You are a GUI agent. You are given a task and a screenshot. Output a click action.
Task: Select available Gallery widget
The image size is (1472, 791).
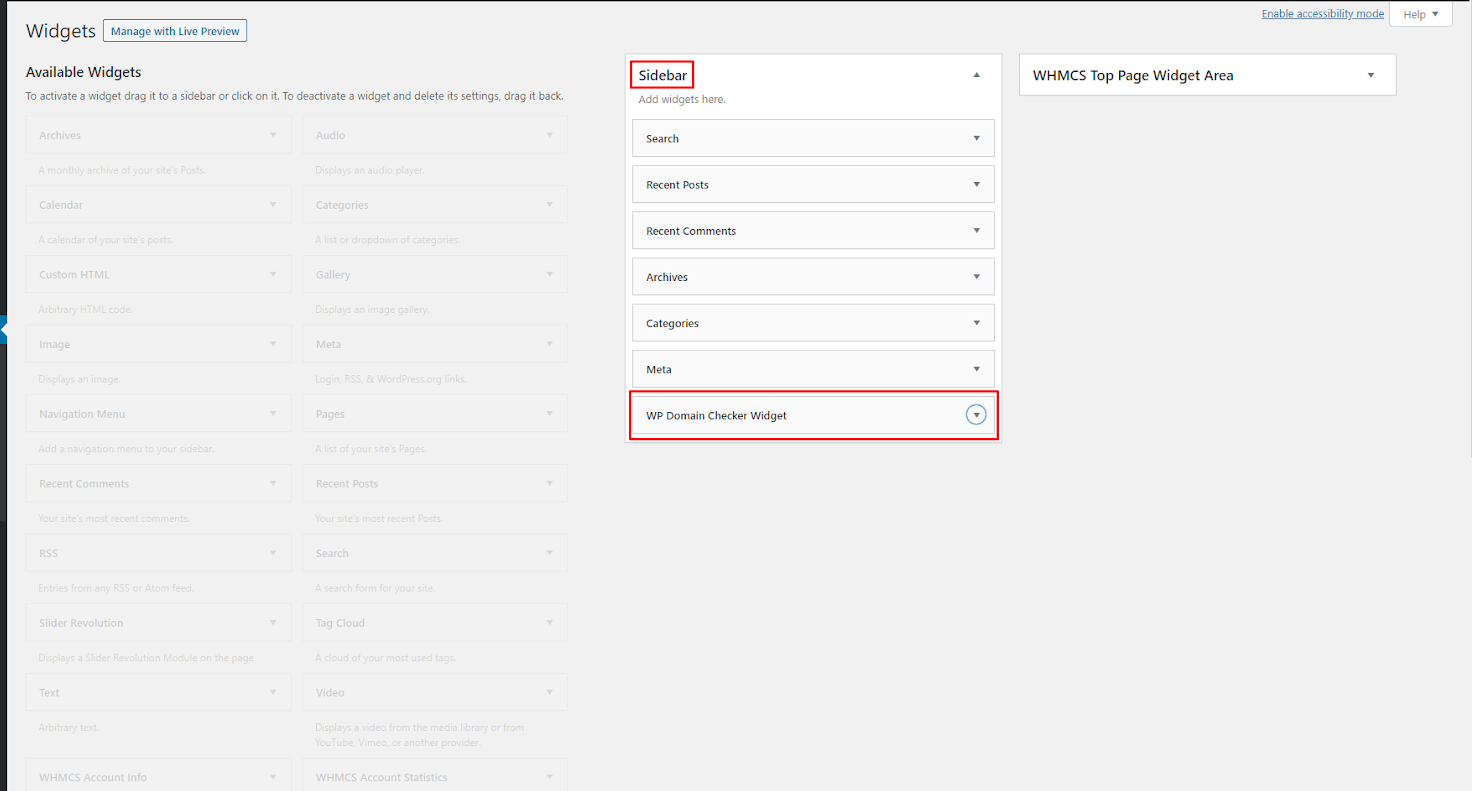pyautogui.click(x=435, y=274)
